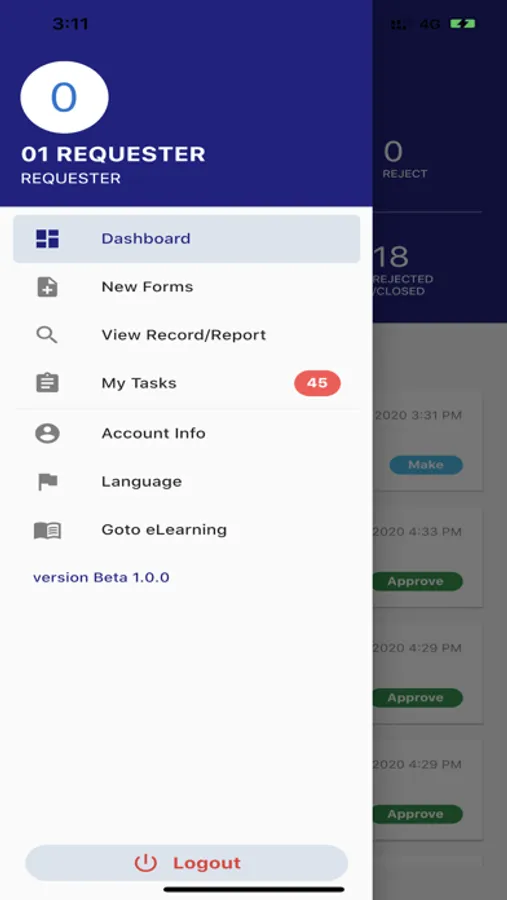Tap the Logout button
The image size is (507, 900).
(x=187, y=863)
